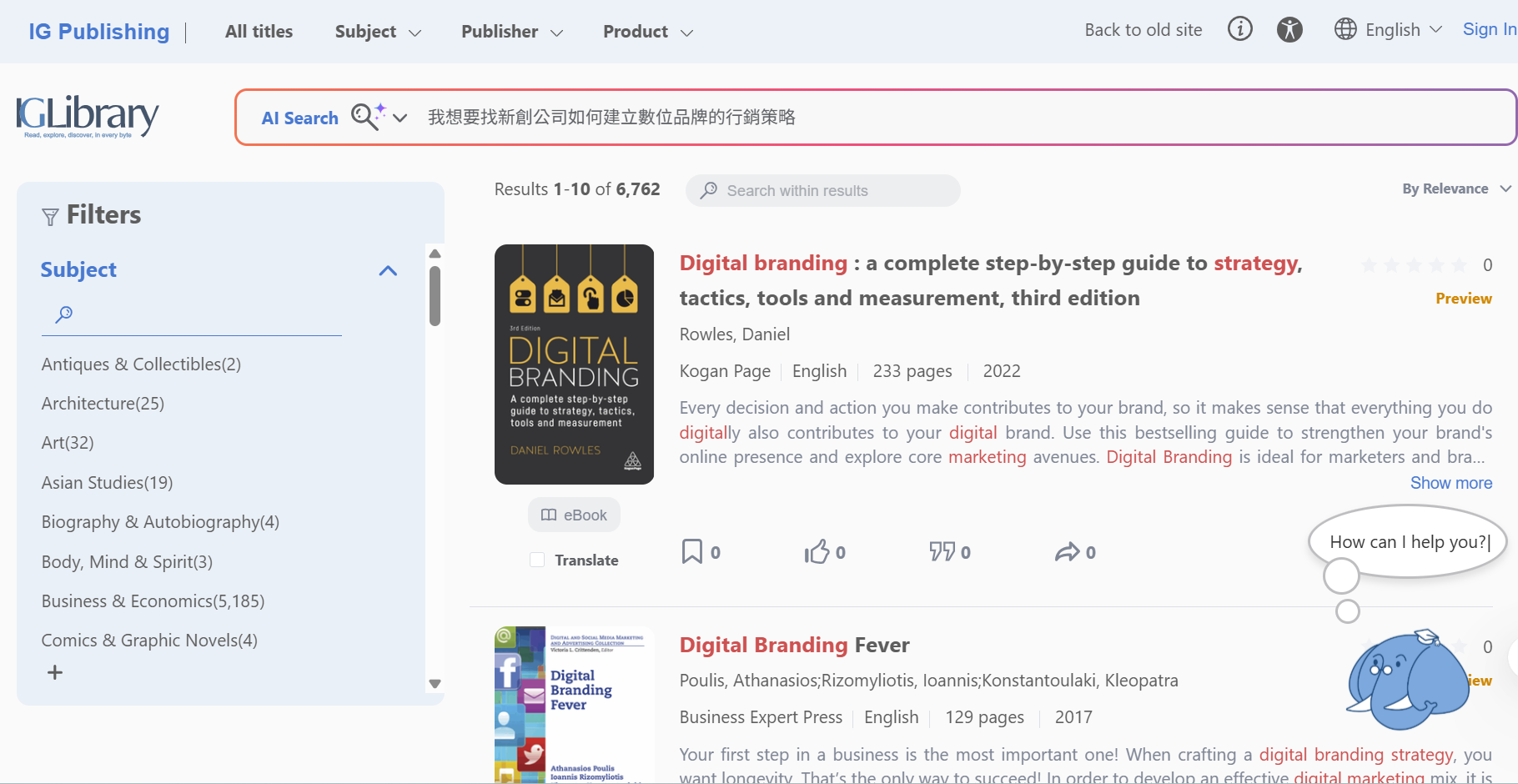Click the Subject filter search field
The width and height of the screenshot is (1518, 784).
click(192, 315)
